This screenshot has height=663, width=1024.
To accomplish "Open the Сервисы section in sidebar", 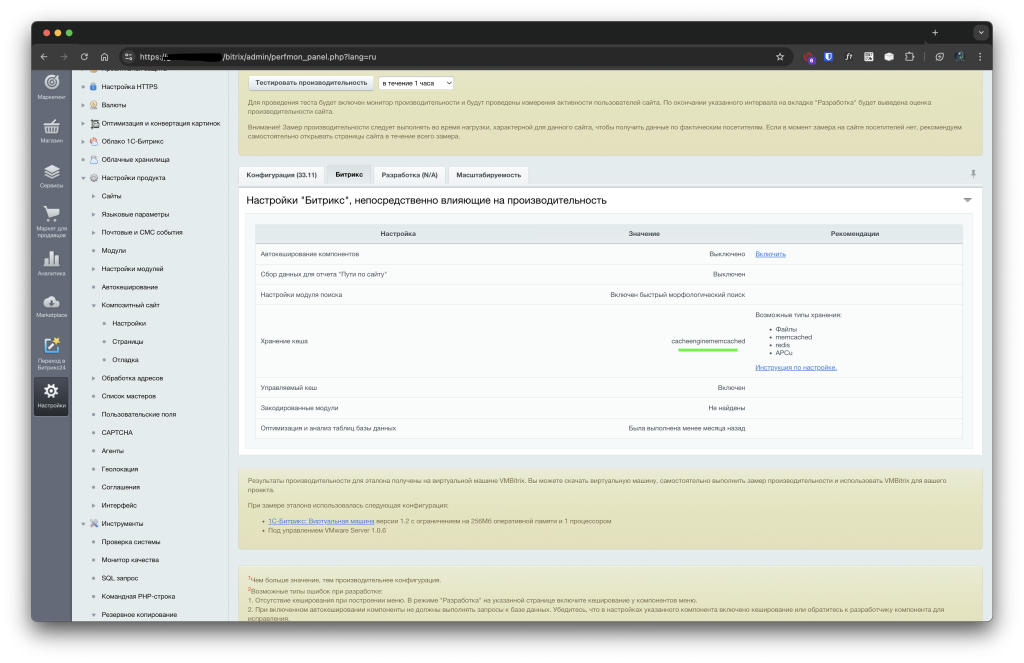I will click(x=51, y=176).
